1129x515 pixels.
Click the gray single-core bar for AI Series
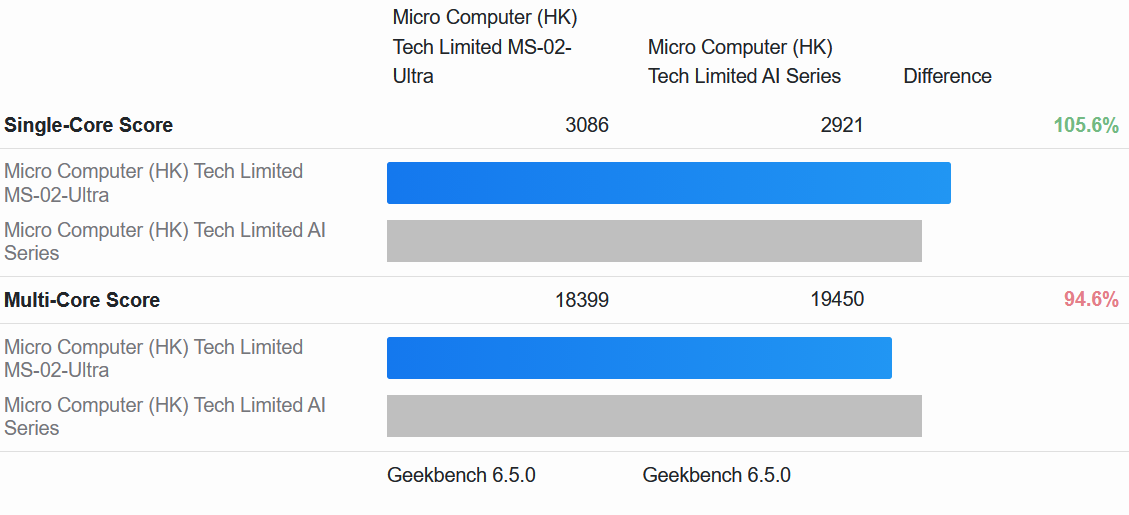(x=654, y=241)
